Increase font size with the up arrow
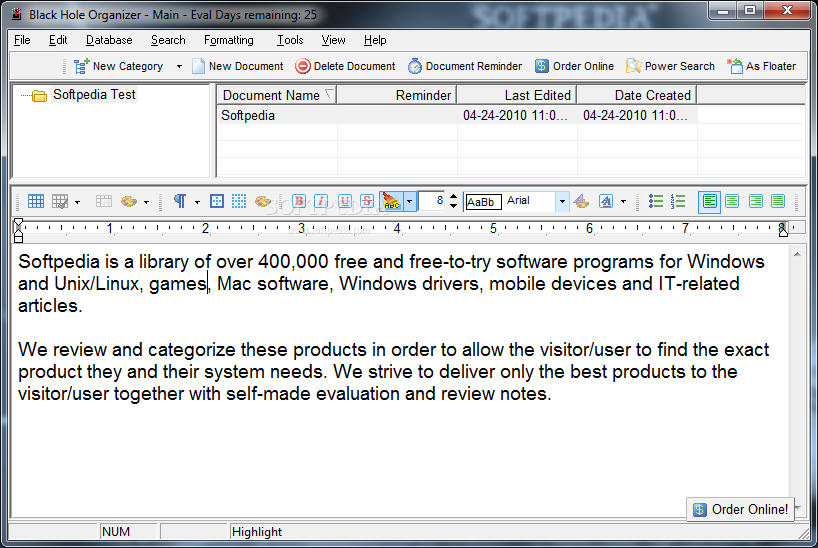 click(453, 197)
